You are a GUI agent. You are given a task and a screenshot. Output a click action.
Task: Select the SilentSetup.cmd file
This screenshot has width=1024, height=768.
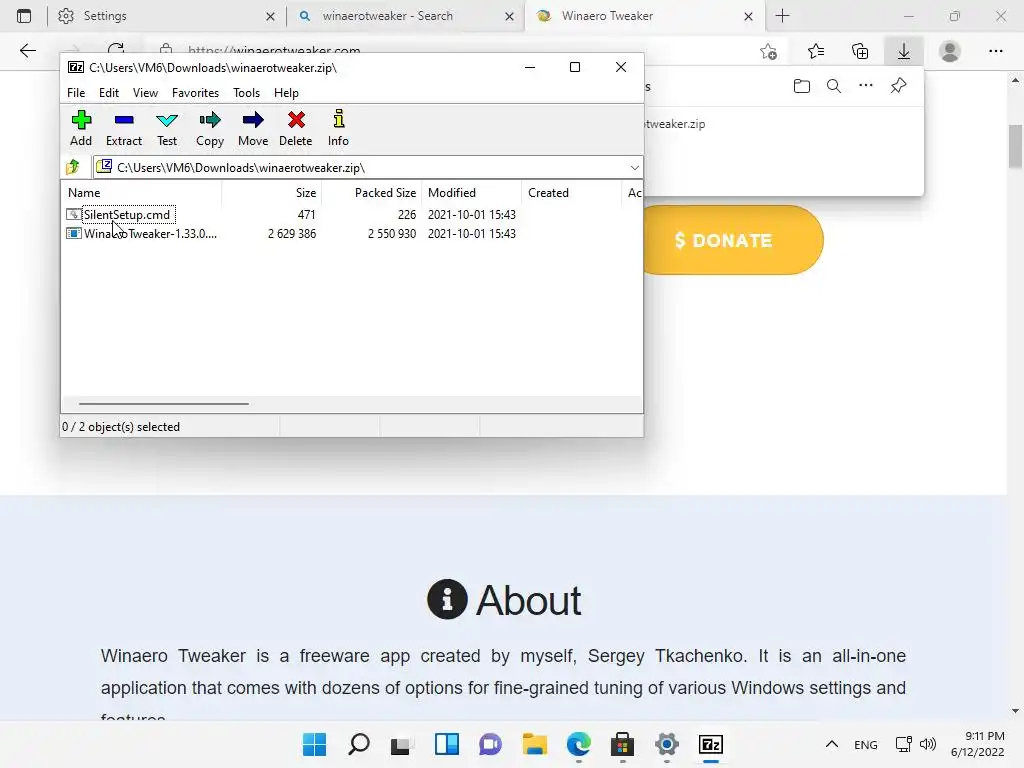126,215
